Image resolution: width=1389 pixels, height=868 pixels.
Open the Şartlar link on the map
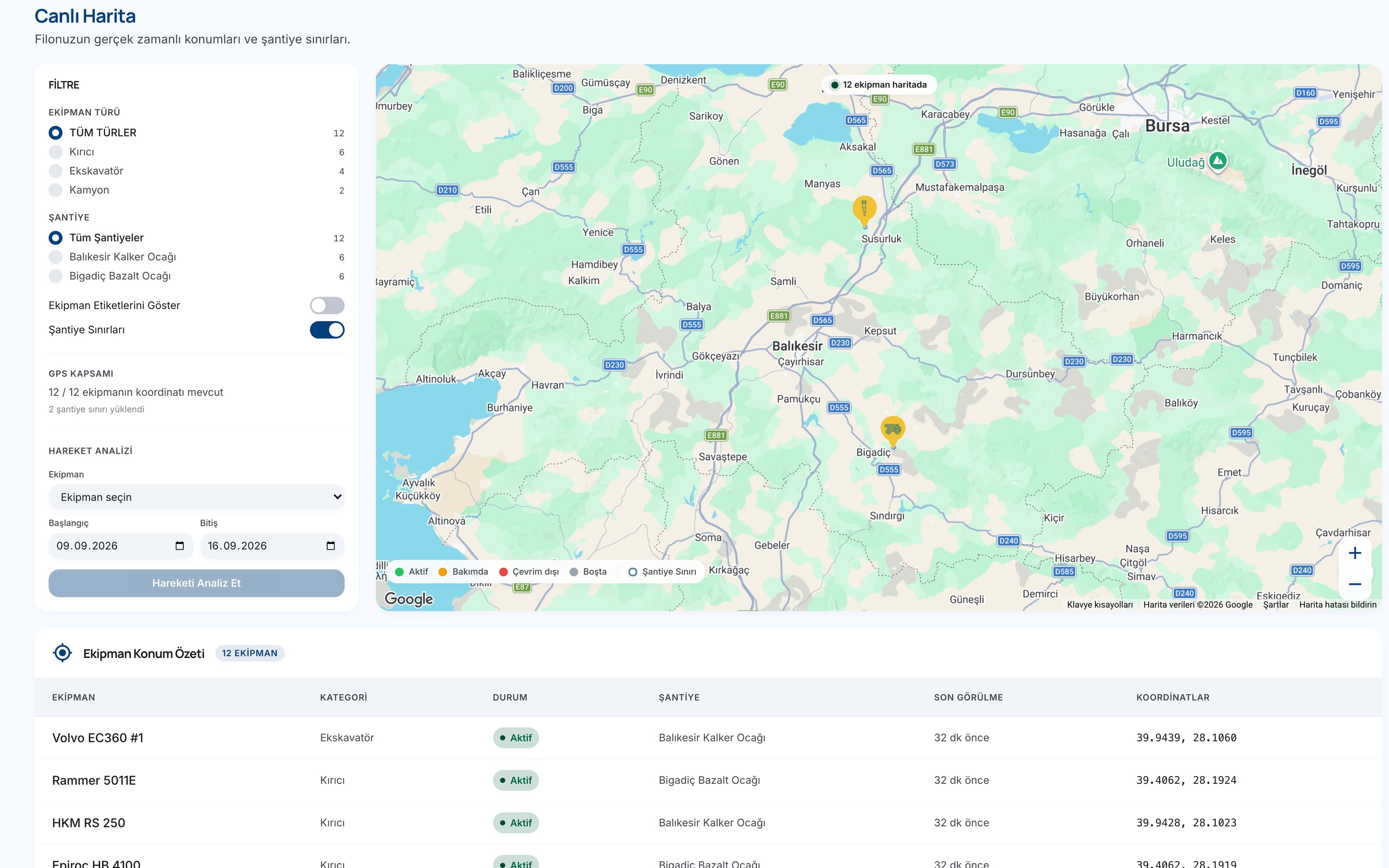coord(1275,605)
